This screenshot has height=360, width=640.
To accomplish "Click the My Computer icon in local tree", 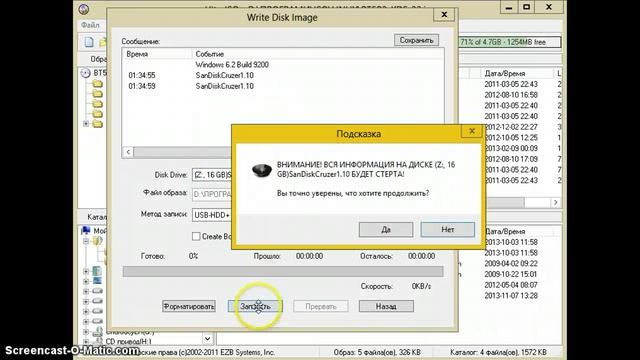I will point(86,231).
